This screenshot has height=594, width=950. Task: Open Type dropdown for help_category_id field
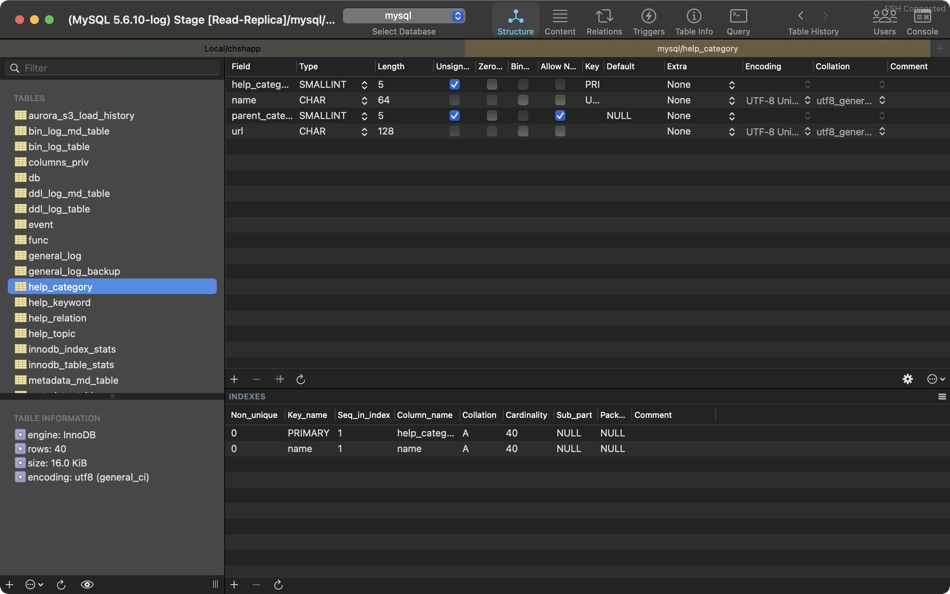coord(364,85)
